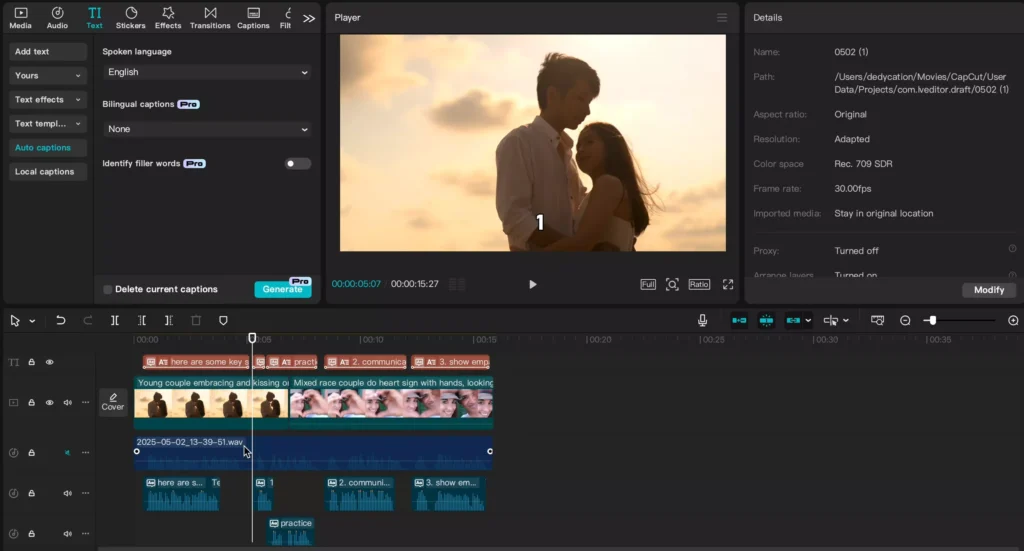1024x551 pixels.
Task: Lock the main video track
Action: pyautogui.click(x=31, y=403)
